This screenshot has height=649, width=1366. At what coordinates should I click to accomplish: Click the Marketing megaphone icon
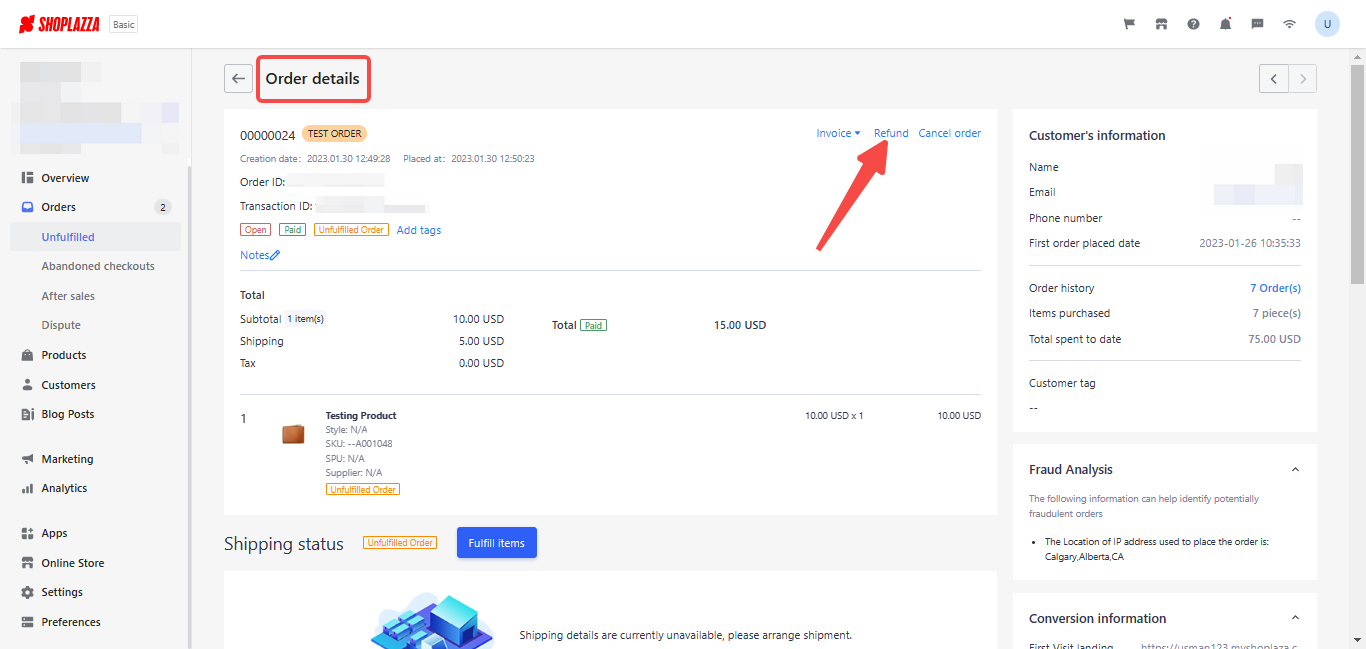28,459
